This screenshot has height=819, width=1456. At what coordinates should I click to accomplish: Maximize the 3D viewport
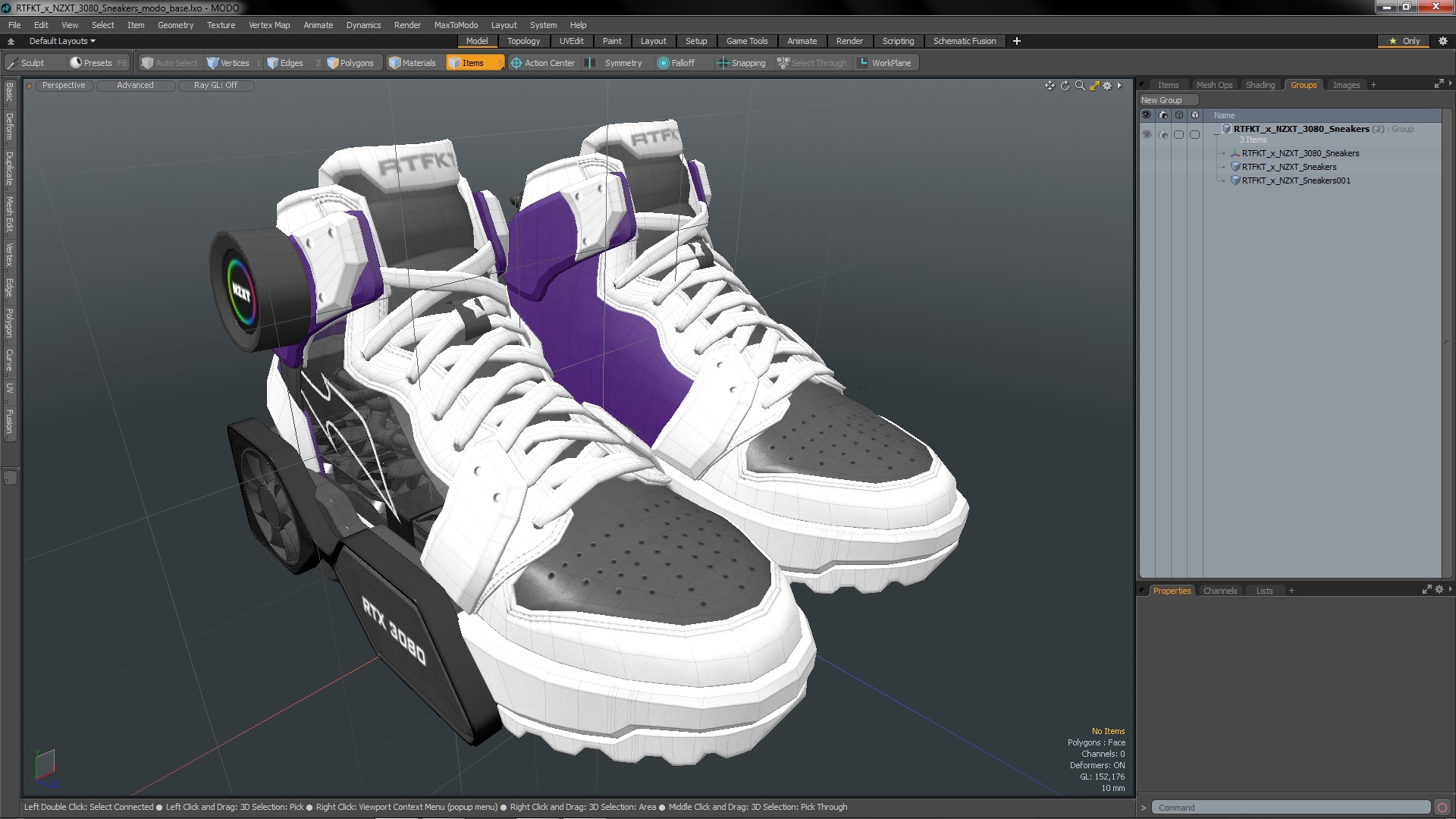point(1094,86)
